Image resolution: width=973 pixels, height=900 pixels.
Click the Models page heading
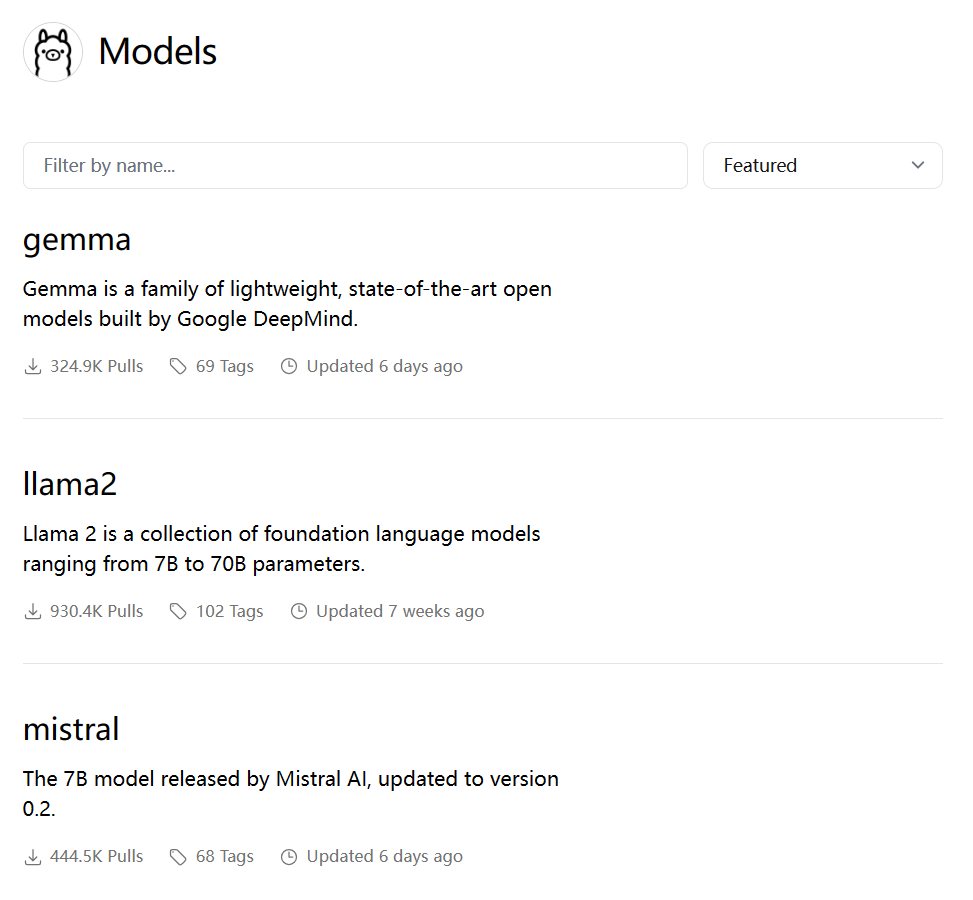158,52
